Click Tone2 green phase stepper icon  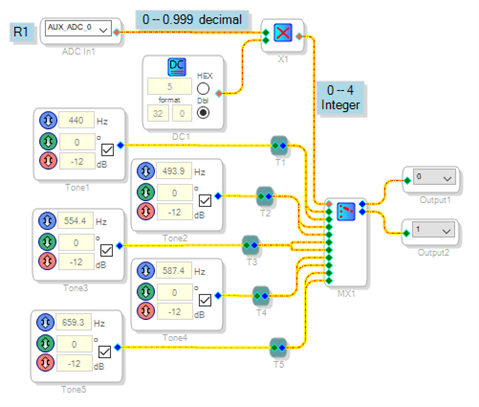146,192
